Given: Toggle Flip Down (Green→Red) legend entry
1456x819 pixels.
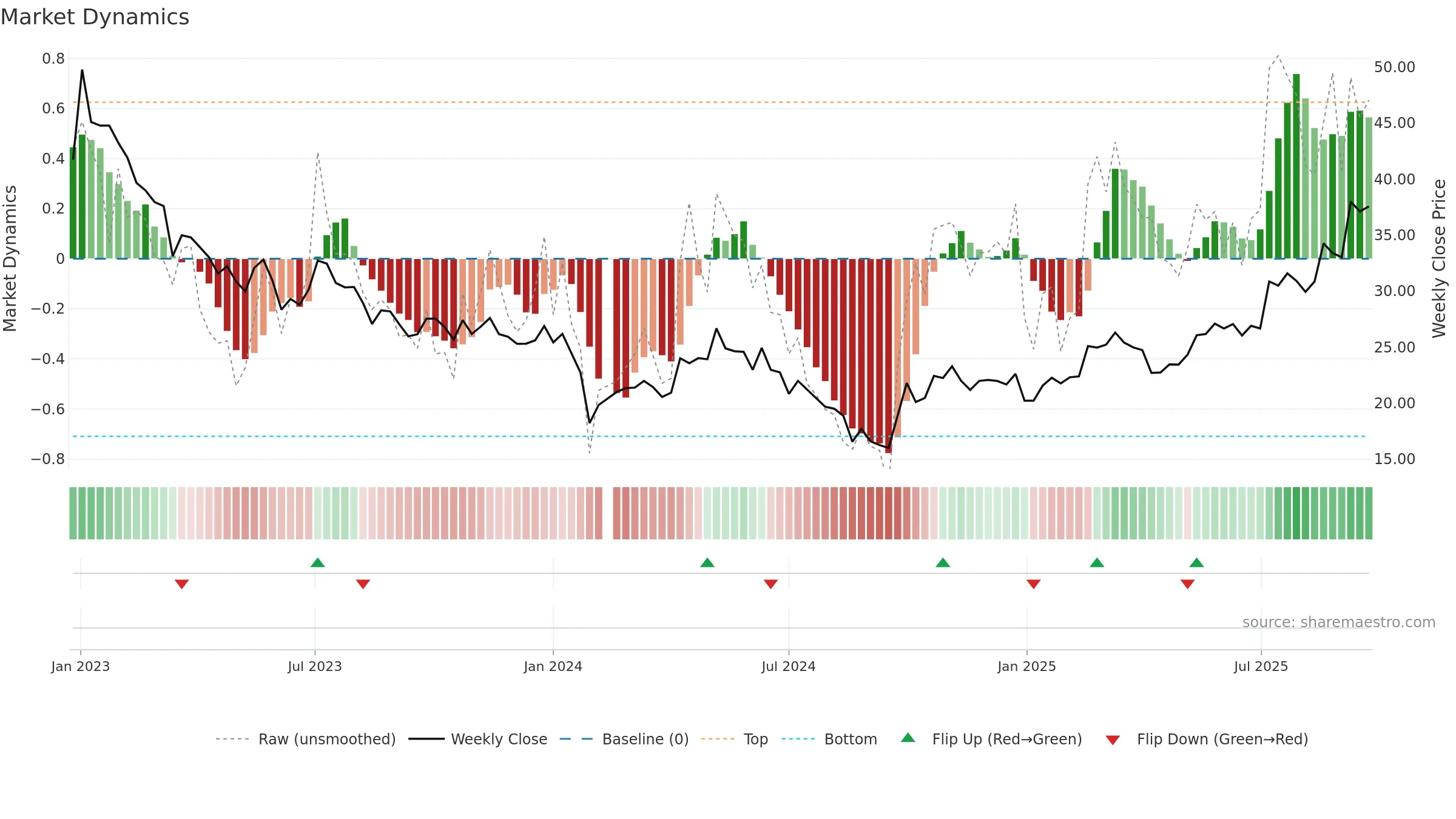Looking at the screenshot, I should pos(1206,739).
